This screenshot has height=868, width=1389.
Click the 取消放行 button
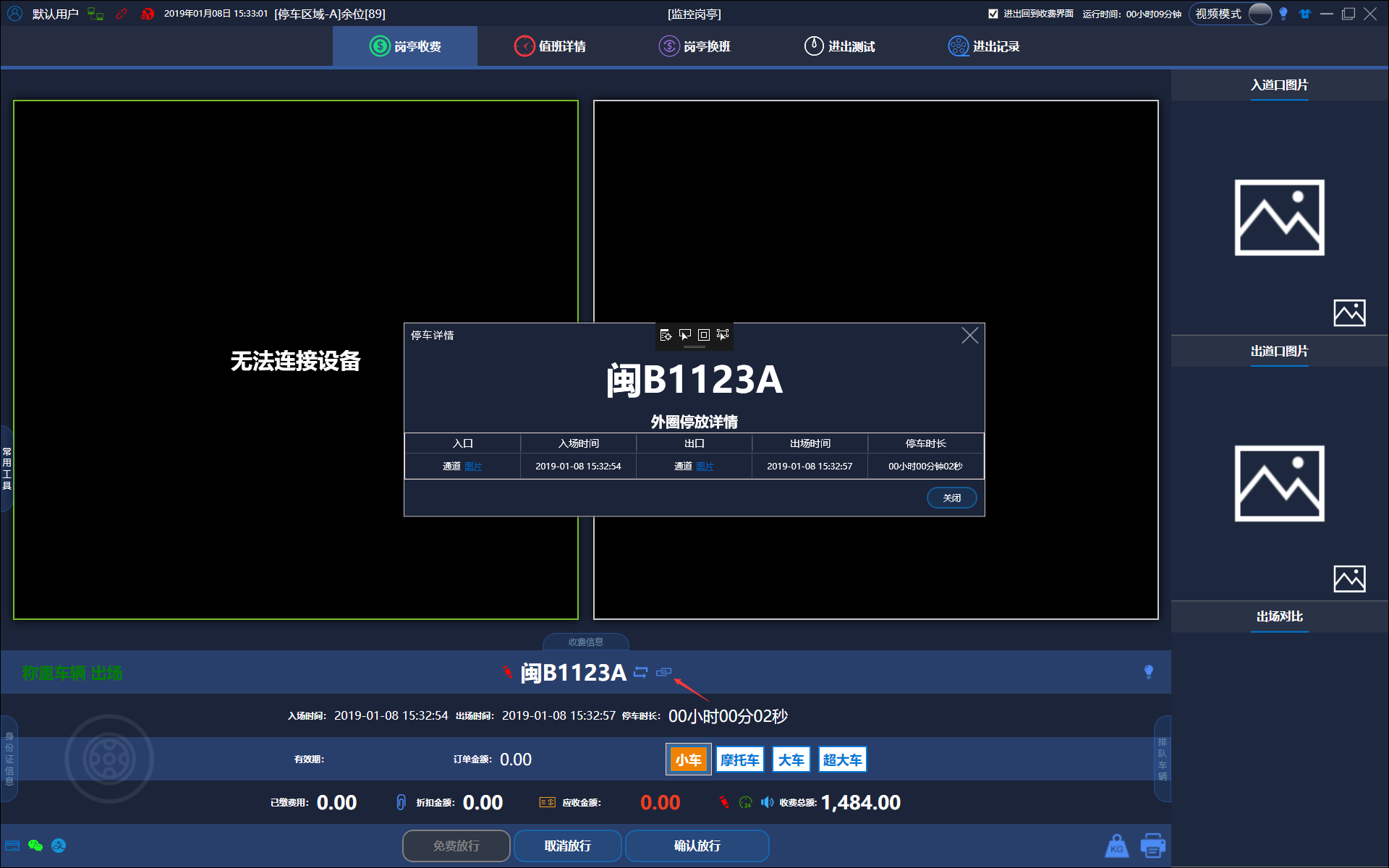(567, 846)
